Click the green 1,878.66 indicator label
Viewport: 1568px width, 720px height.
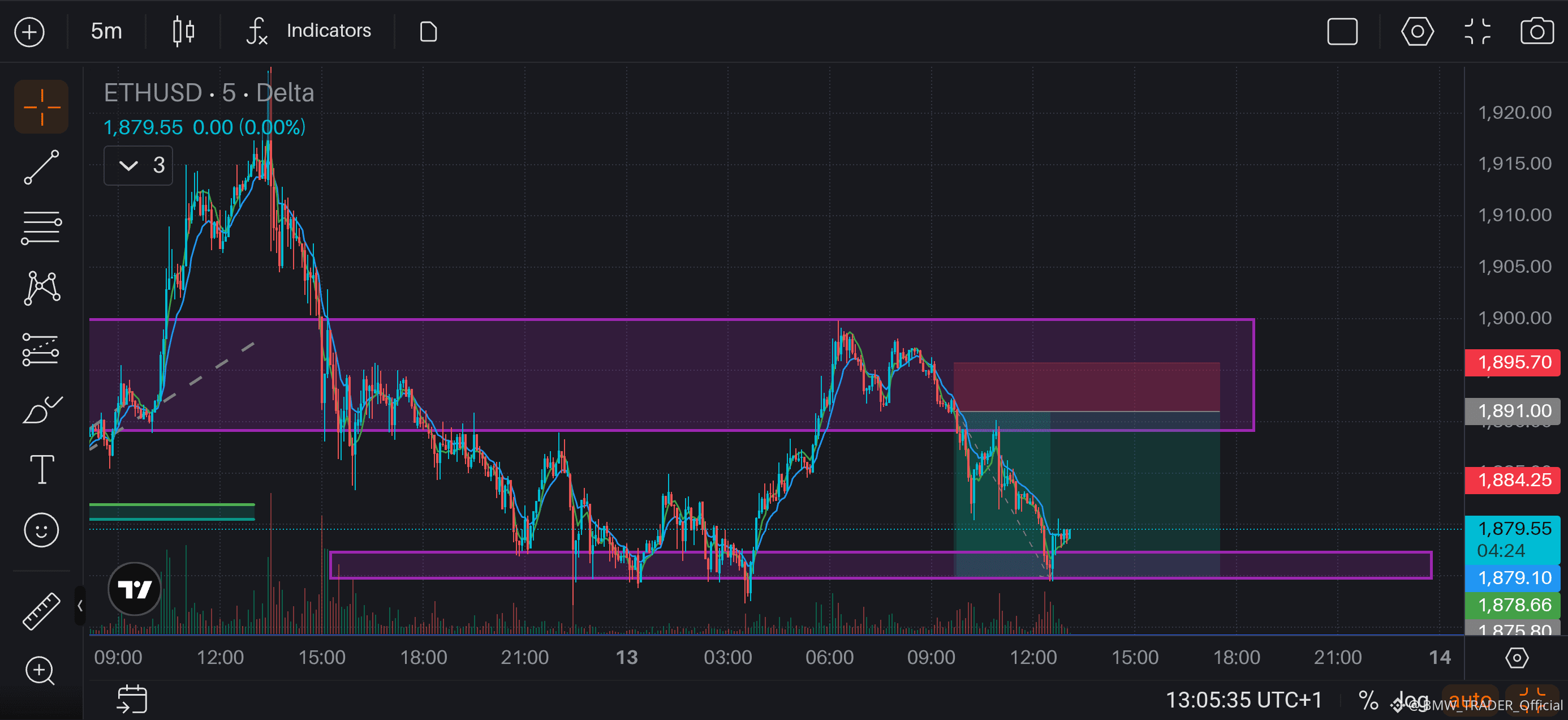pyautogui.click(x=1513, y=605)
